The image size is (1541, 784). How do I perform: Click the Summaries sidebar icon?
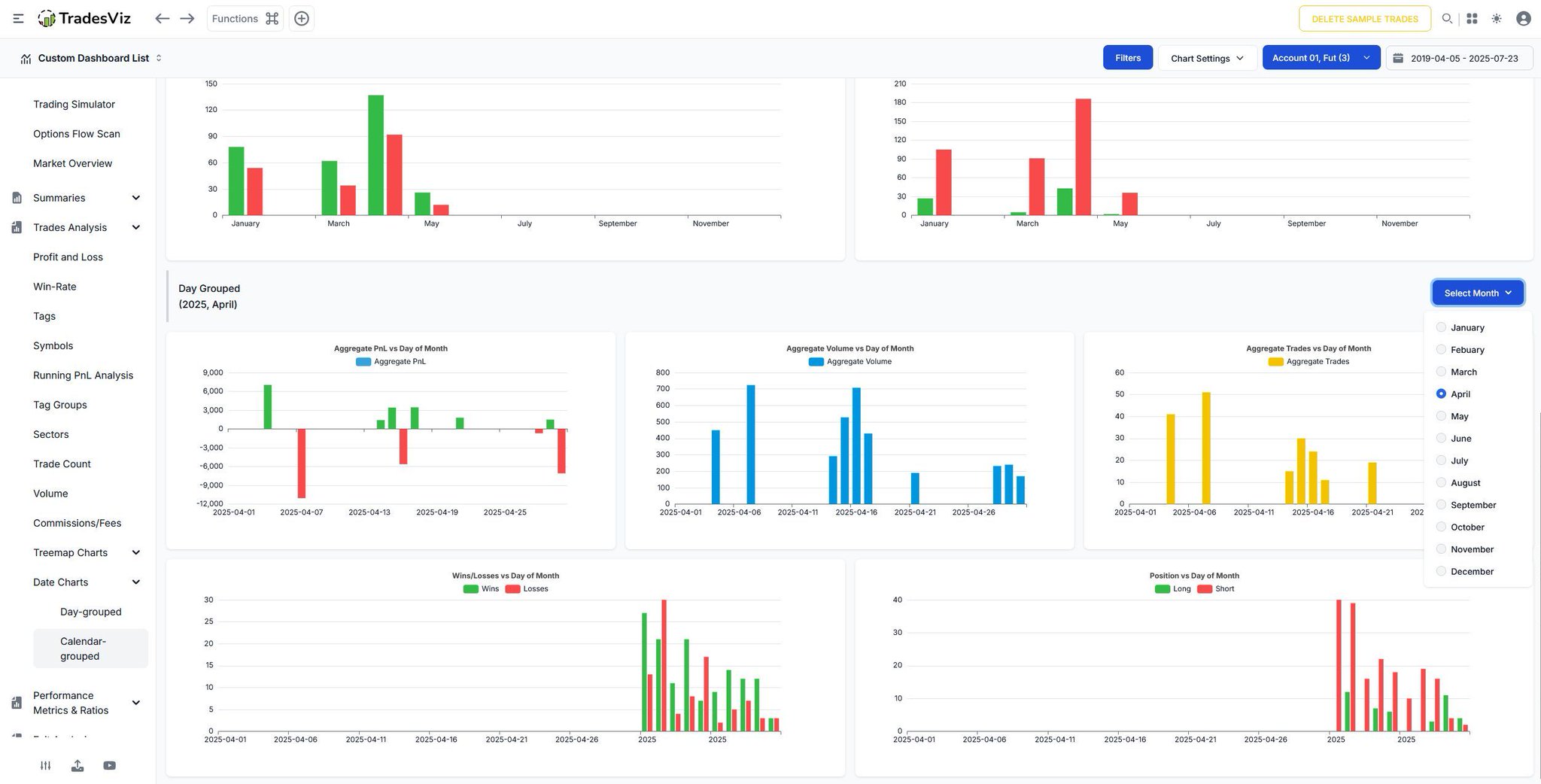pos(17,198)
